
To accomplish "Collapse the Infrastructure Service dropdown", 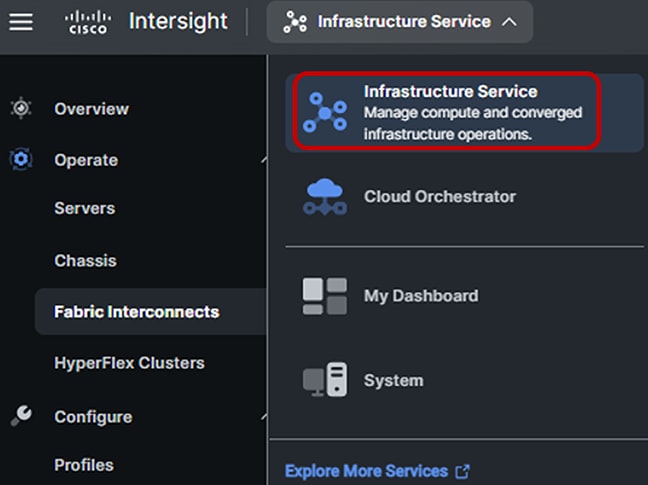I will click(400, 22).
